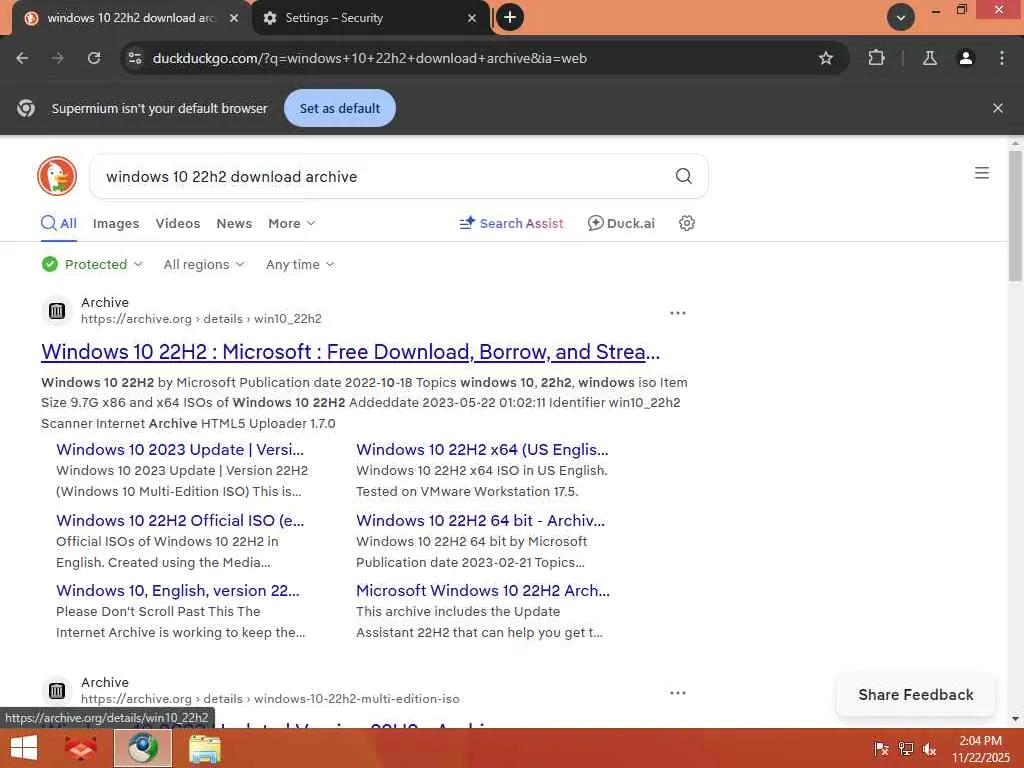Switch to Images results tab
The width and height of the screenshot is (1024, 768).
(116, 223)
